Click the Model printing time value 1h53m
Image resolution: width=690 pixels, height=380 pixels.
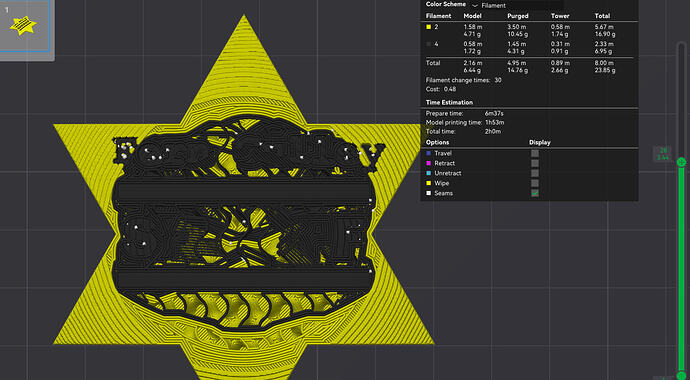[x=495, y=122]
